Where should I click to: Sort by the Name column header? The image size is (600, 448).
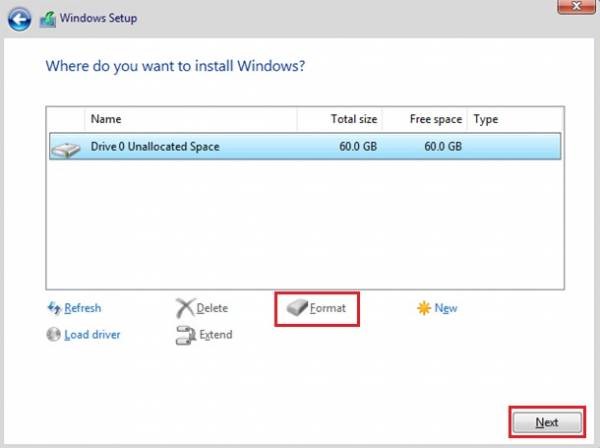coord(191,119)
